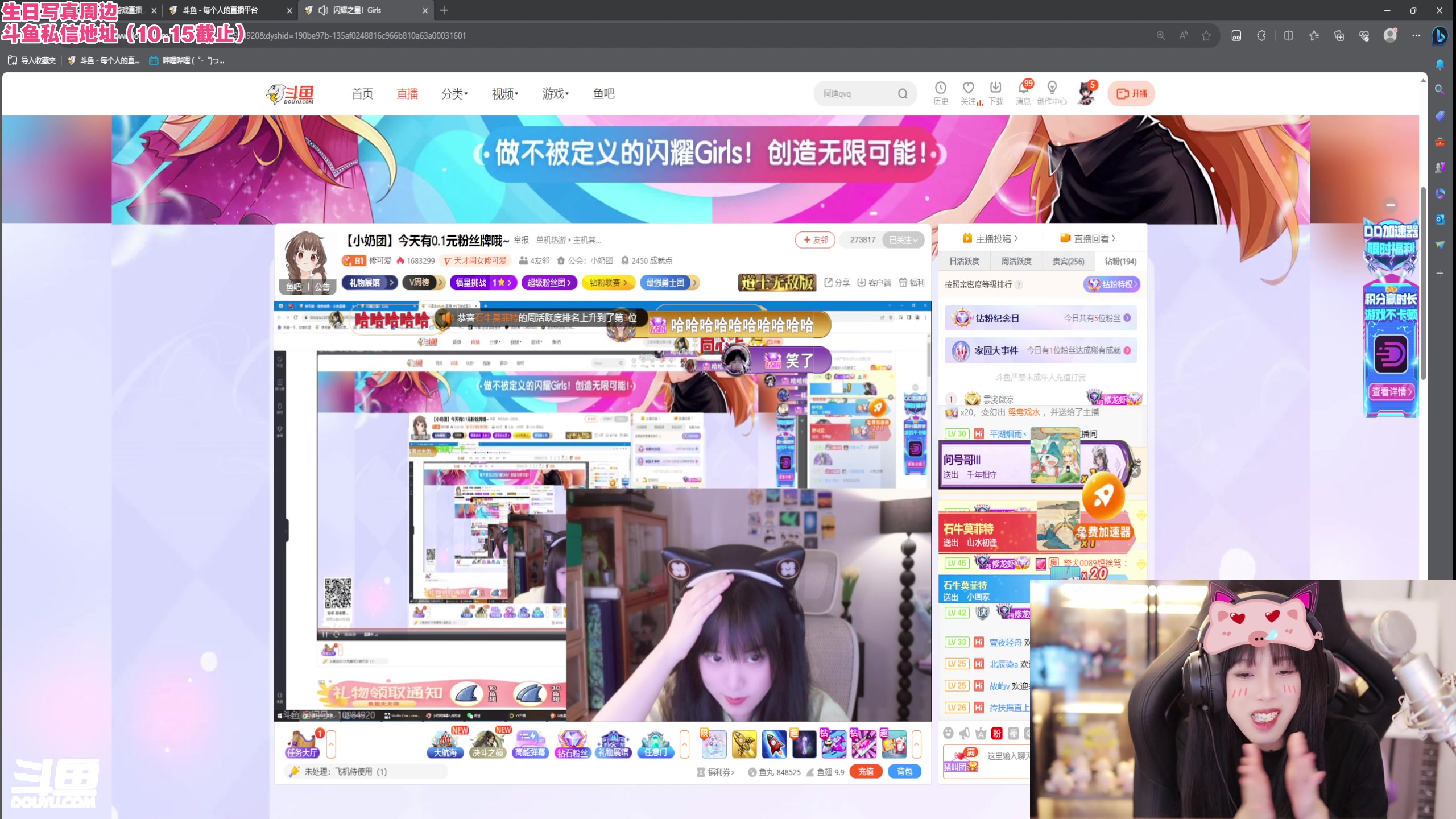This screenshot has height=819, width=1456.
Task: Select the golden rocket gift
Action: coord(744,744)
